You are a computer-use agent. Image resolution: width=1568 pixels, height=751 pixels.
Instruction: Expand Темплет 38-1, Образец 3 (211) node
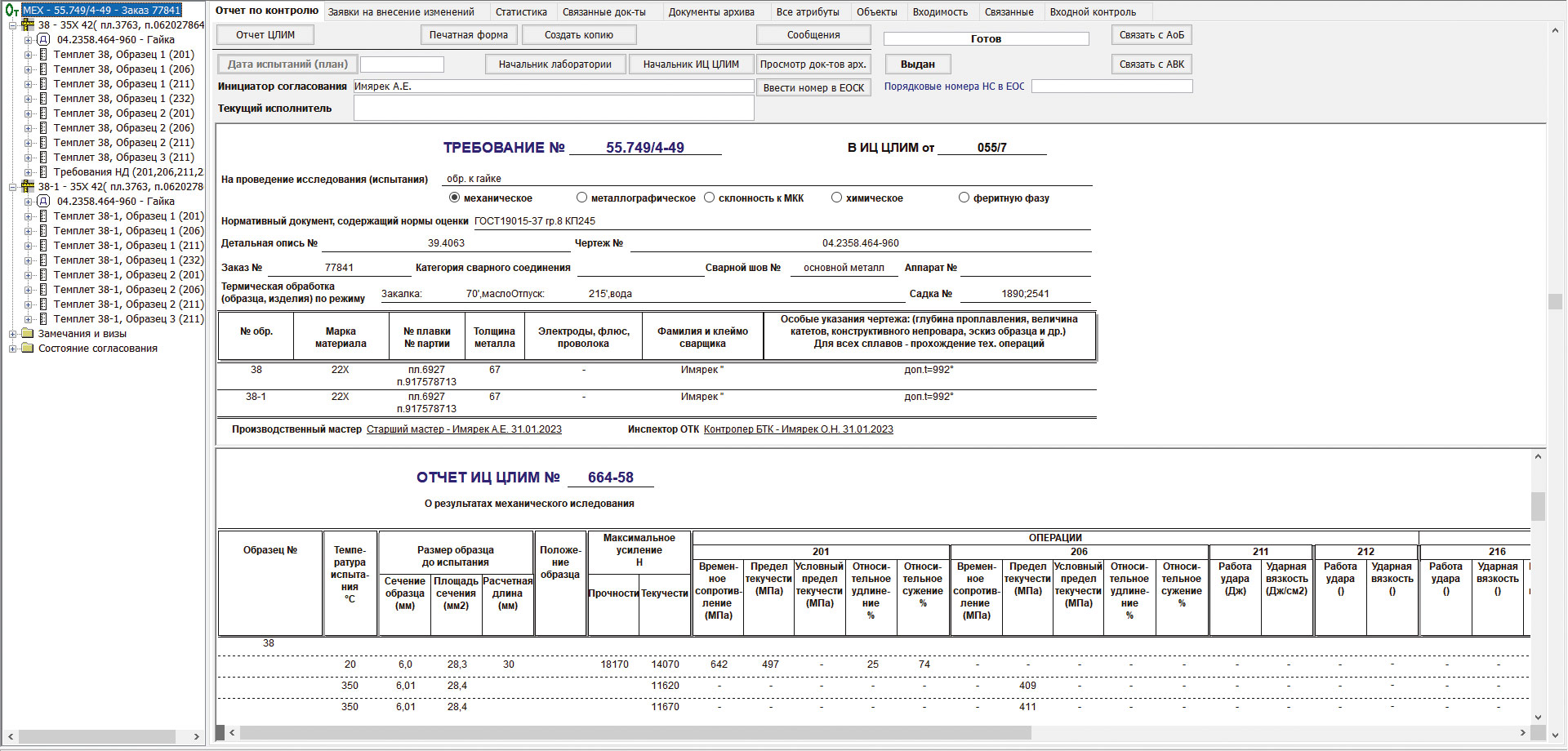(29, 319)
